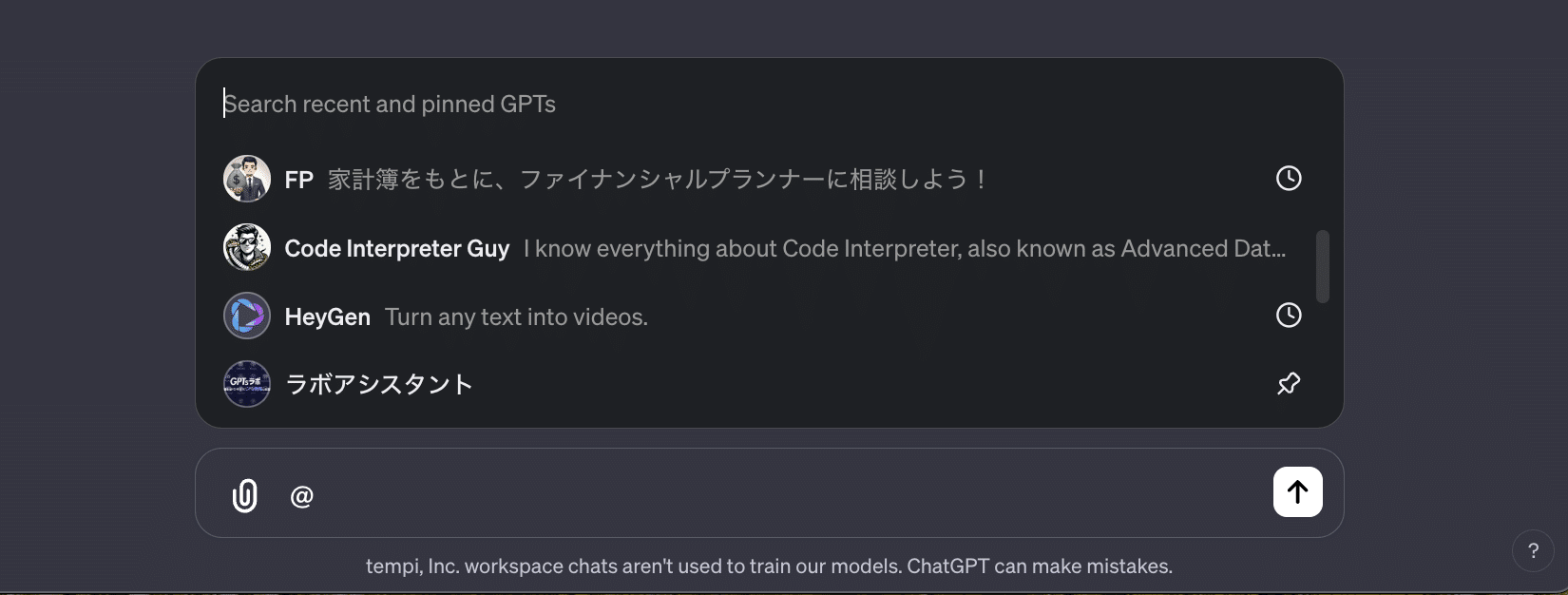Select the FP GPT name
1568x595 pixels.
[298, 180]
